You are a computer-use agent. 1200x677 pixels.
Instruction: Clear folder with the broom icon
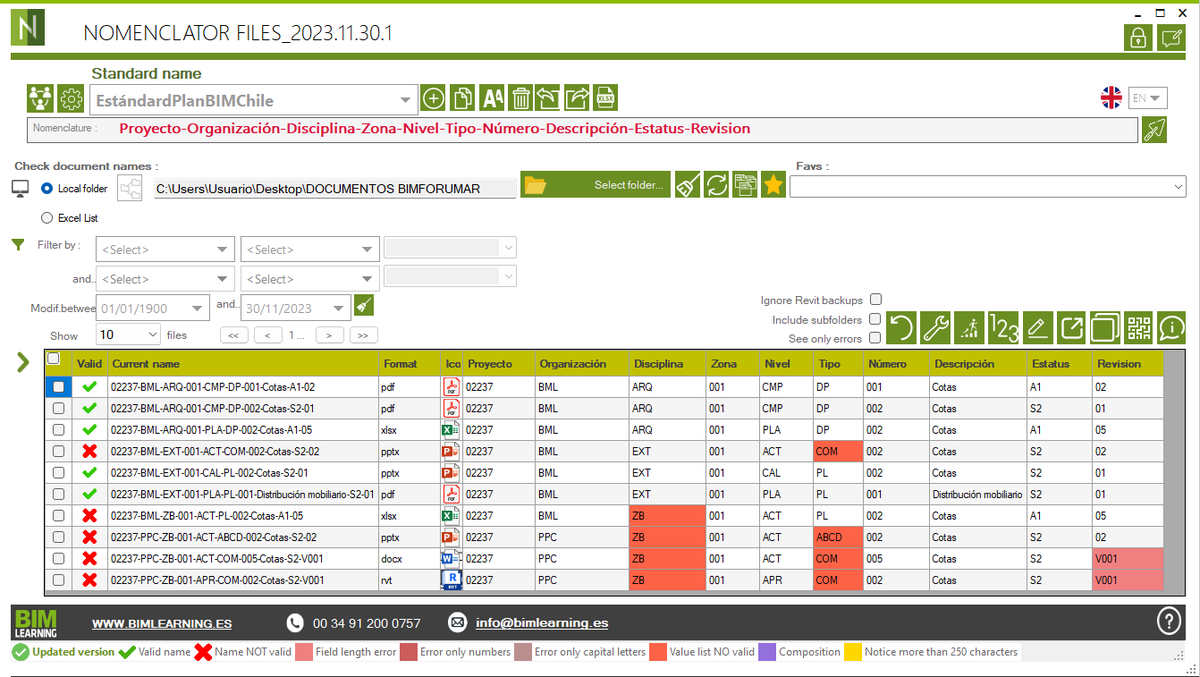[687, 185]
